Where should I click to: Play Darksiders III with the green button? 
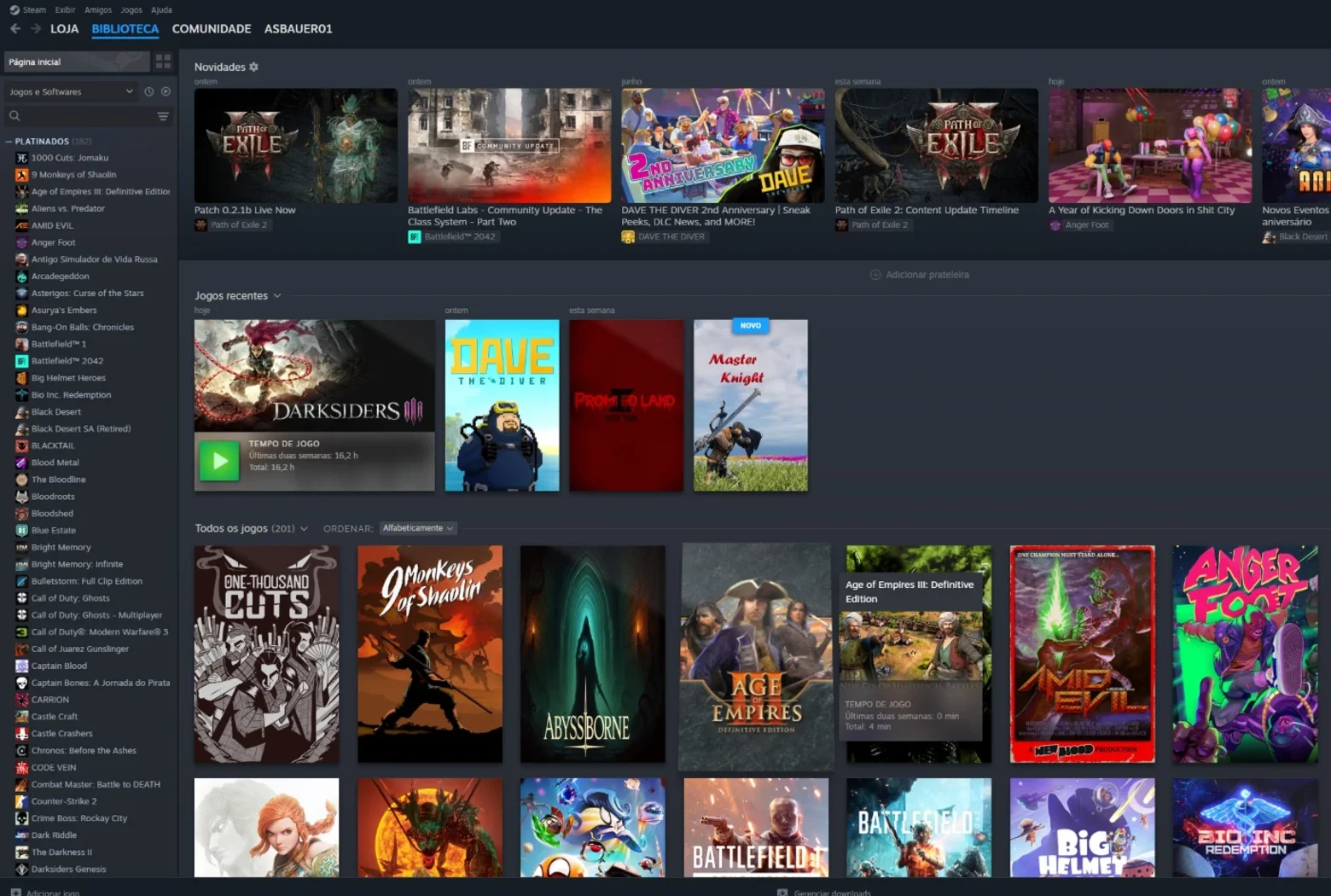click(x=219, y=461)
